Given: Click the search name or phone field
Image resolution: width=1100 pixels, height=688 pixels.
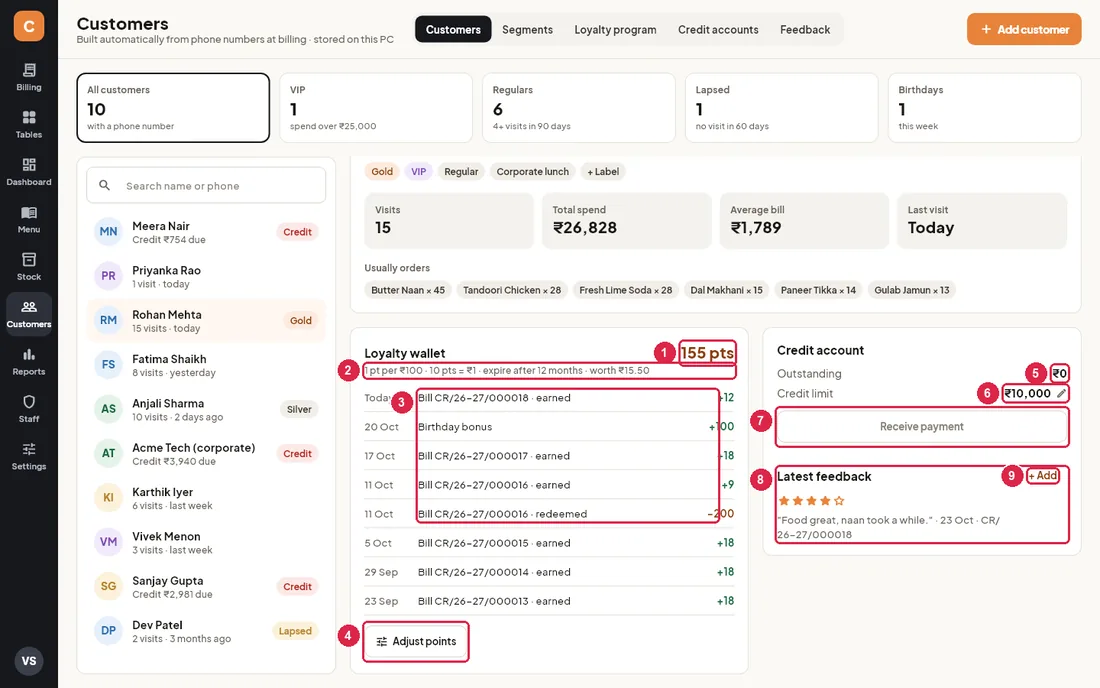Looking at the screenshot, I should point(206,185).
